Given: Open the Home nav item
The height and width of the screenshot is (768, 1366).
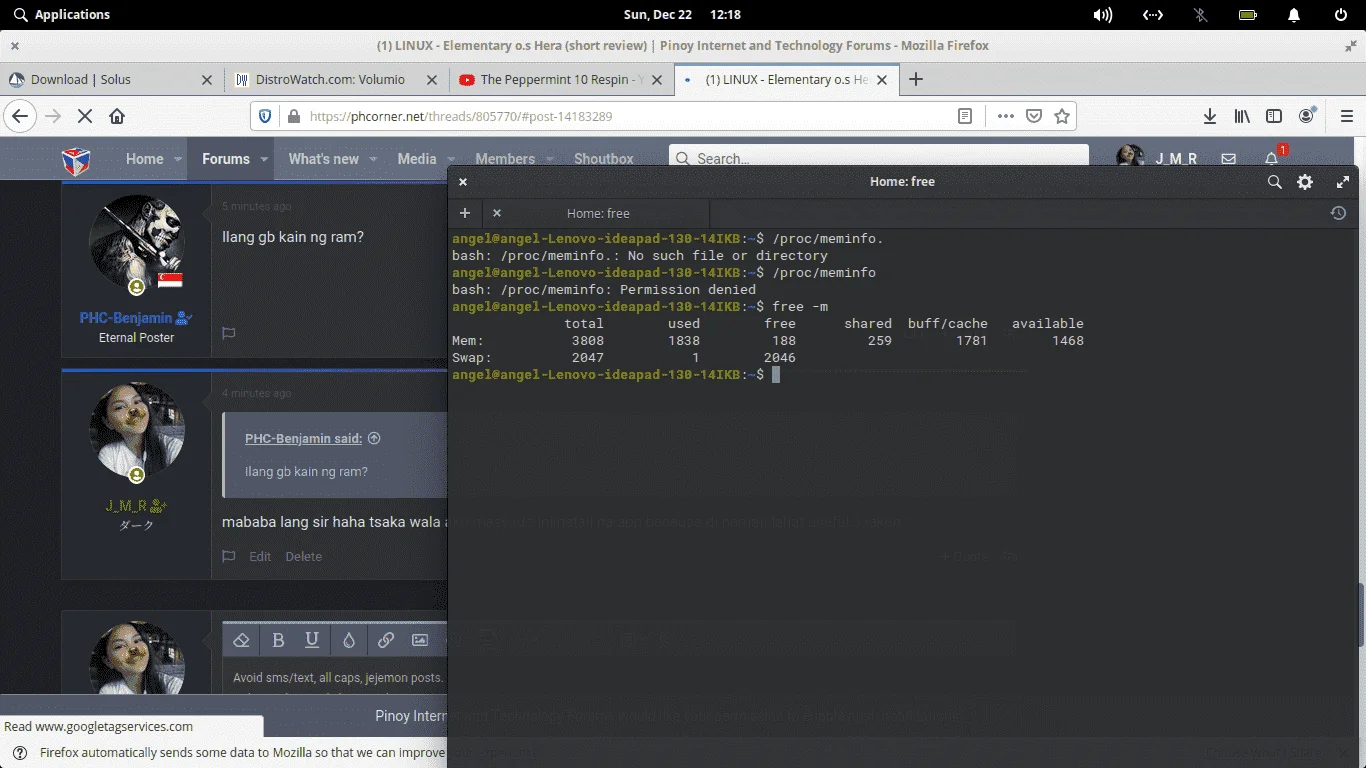Looking at the screenshot, I should click(x=144, y=159).
